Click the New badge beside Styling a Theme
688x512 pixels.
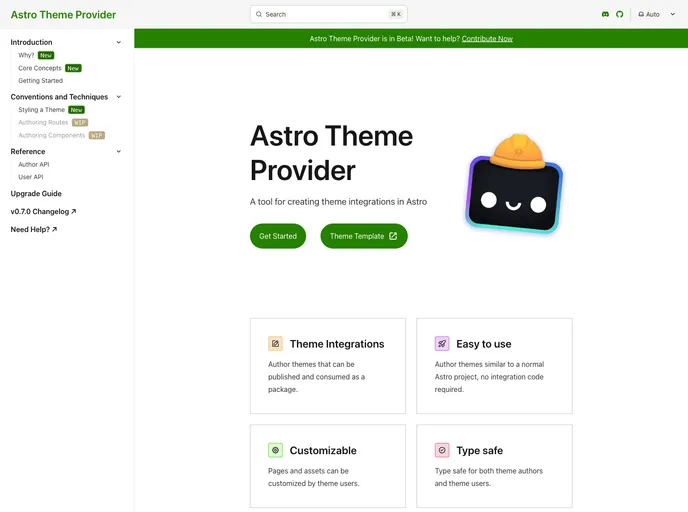[x=76, y=110]
